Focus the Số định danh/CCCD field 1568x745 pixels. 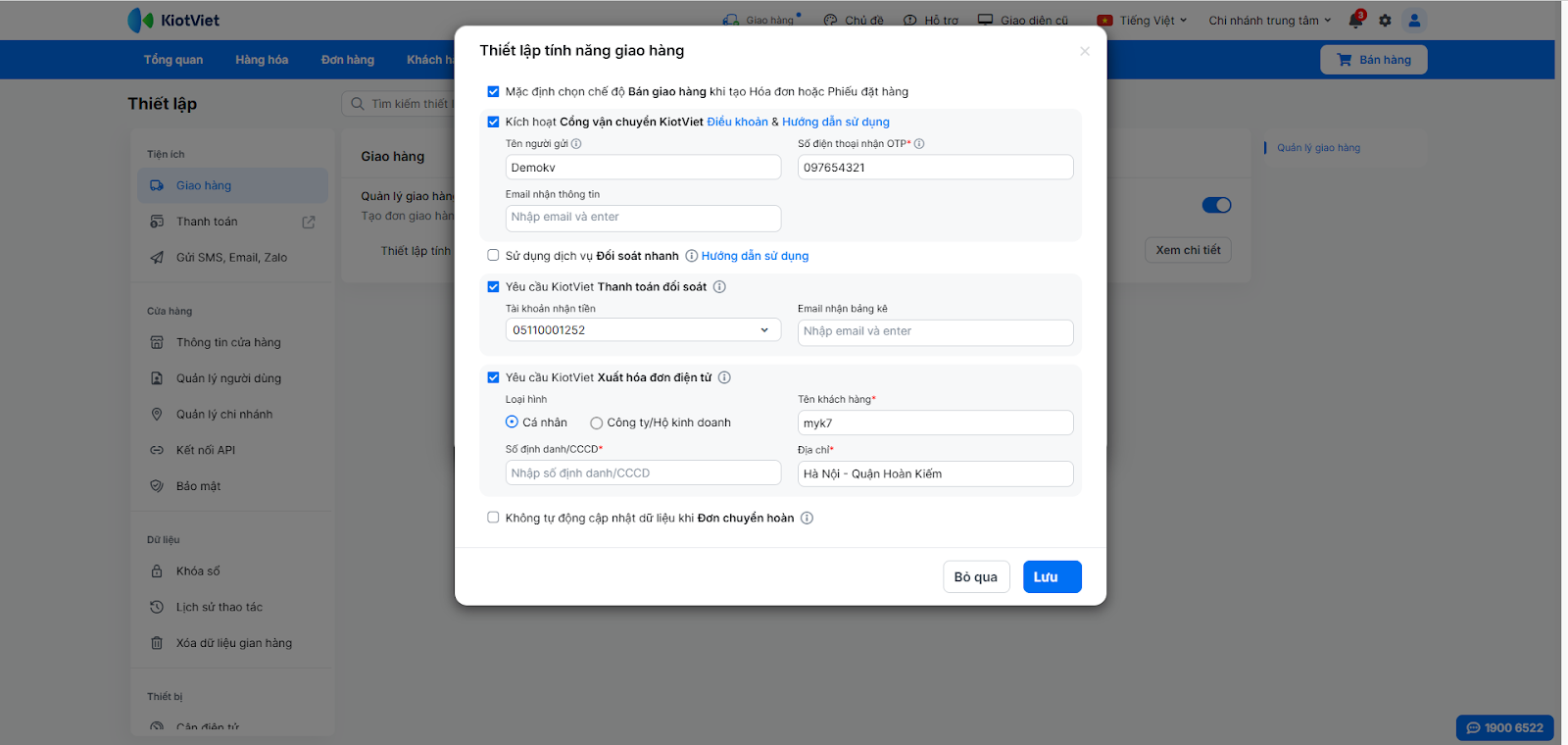click(x=643, y=472)
